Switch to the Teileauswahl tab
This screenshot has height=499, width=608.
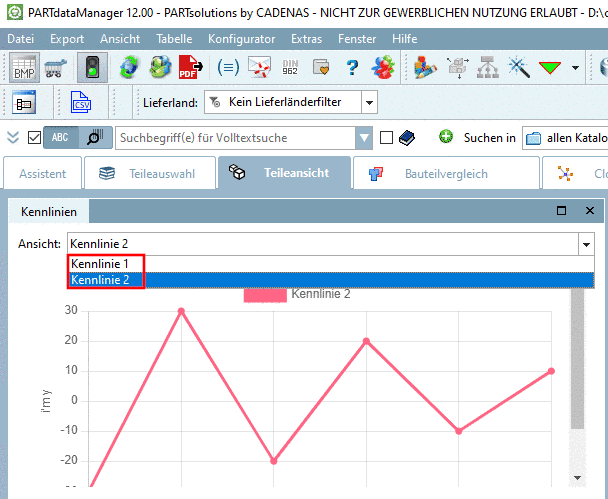pos(150,173)
